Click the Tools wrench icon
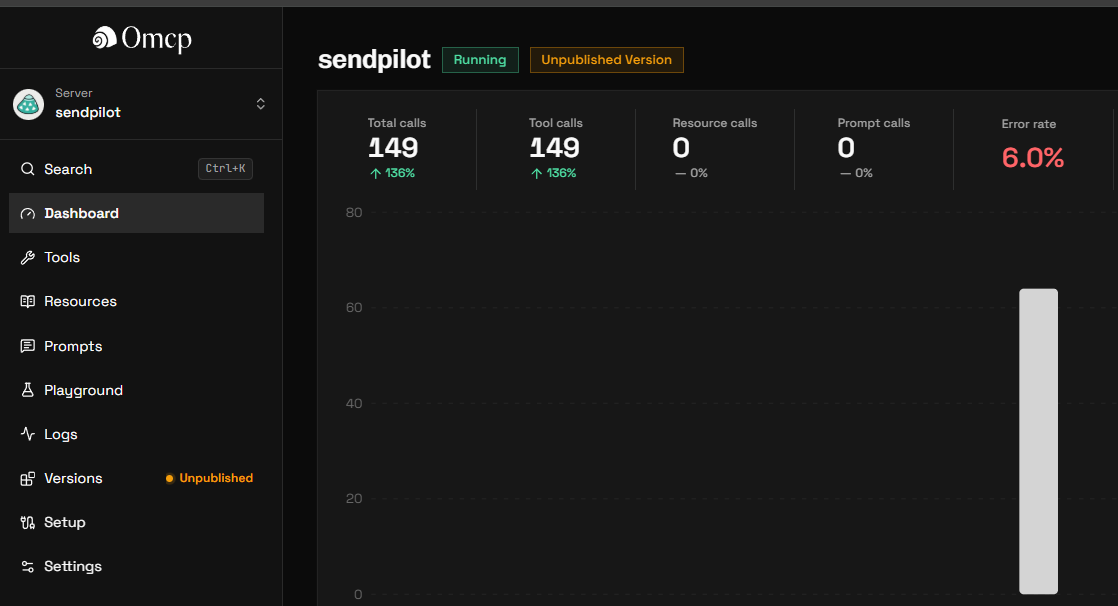The height and width of the screenshot is (606, 1118). 28,257
